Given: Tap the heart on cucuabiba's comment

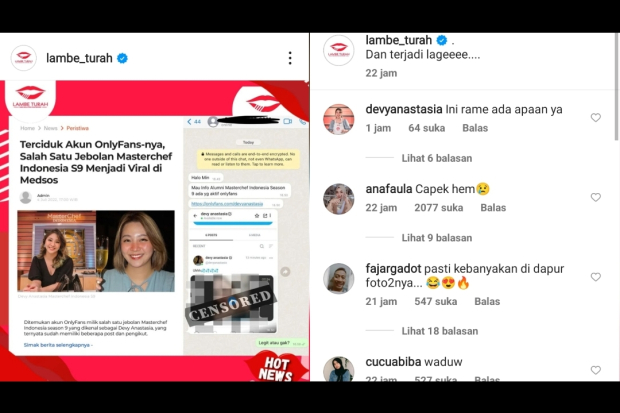Looking at the screenshot, I should (595, 370).
